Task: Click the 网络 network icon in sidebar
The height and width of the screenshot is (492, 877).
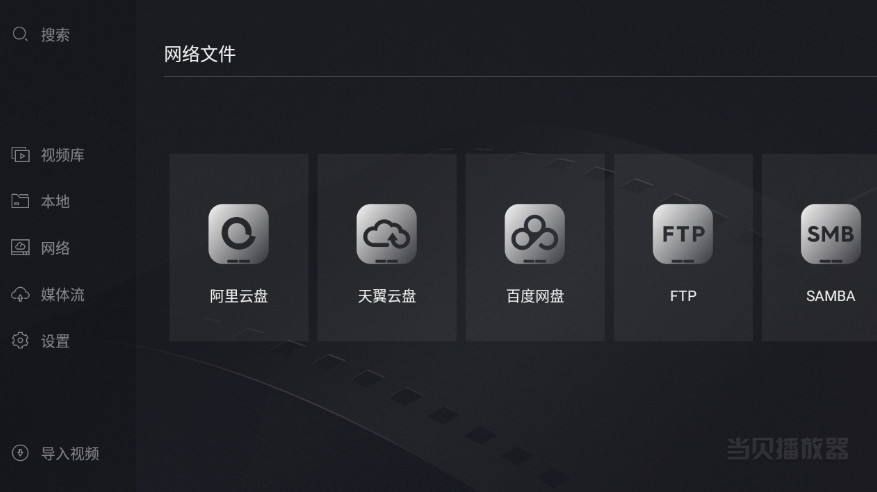Action: (21, 248)
